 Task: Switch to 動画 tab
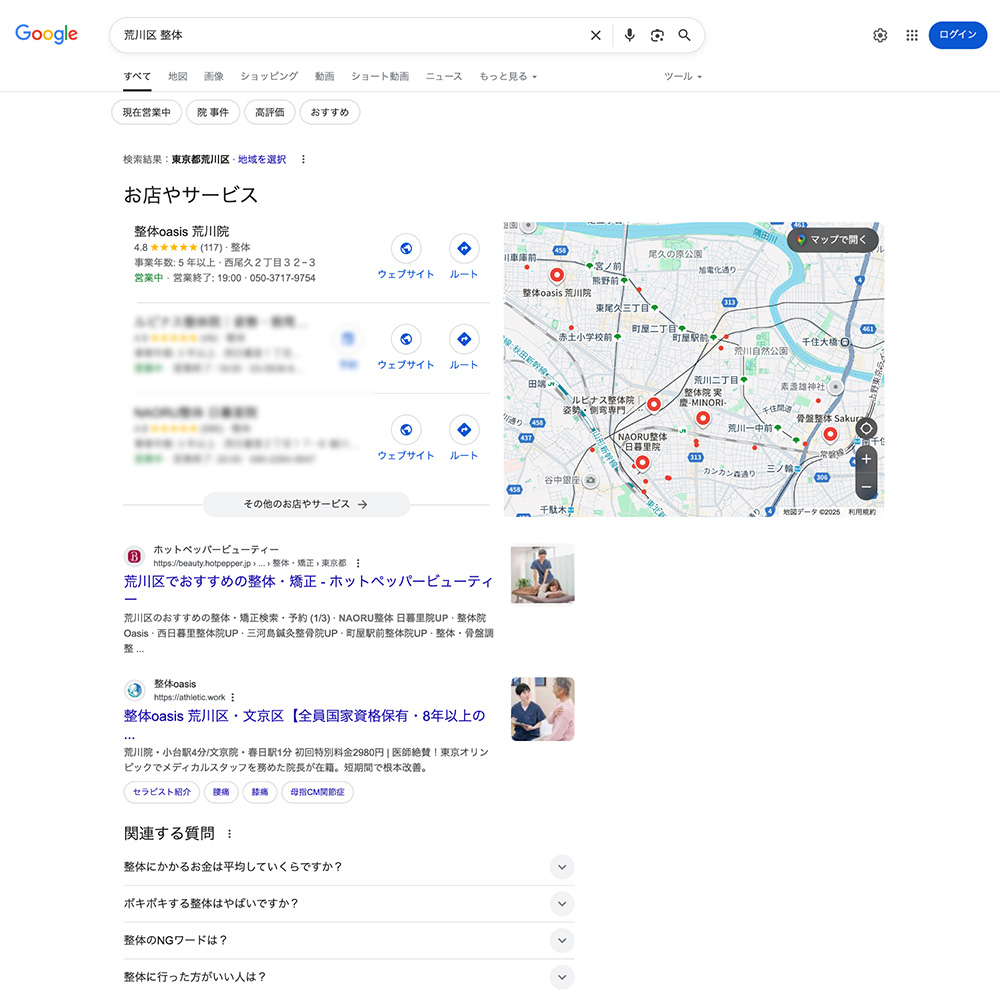[325, 77]
